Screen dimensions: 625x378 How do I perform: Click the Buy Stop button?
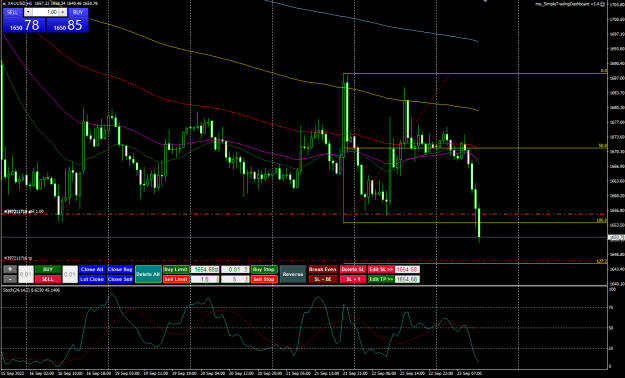click(x=264, y=270)
